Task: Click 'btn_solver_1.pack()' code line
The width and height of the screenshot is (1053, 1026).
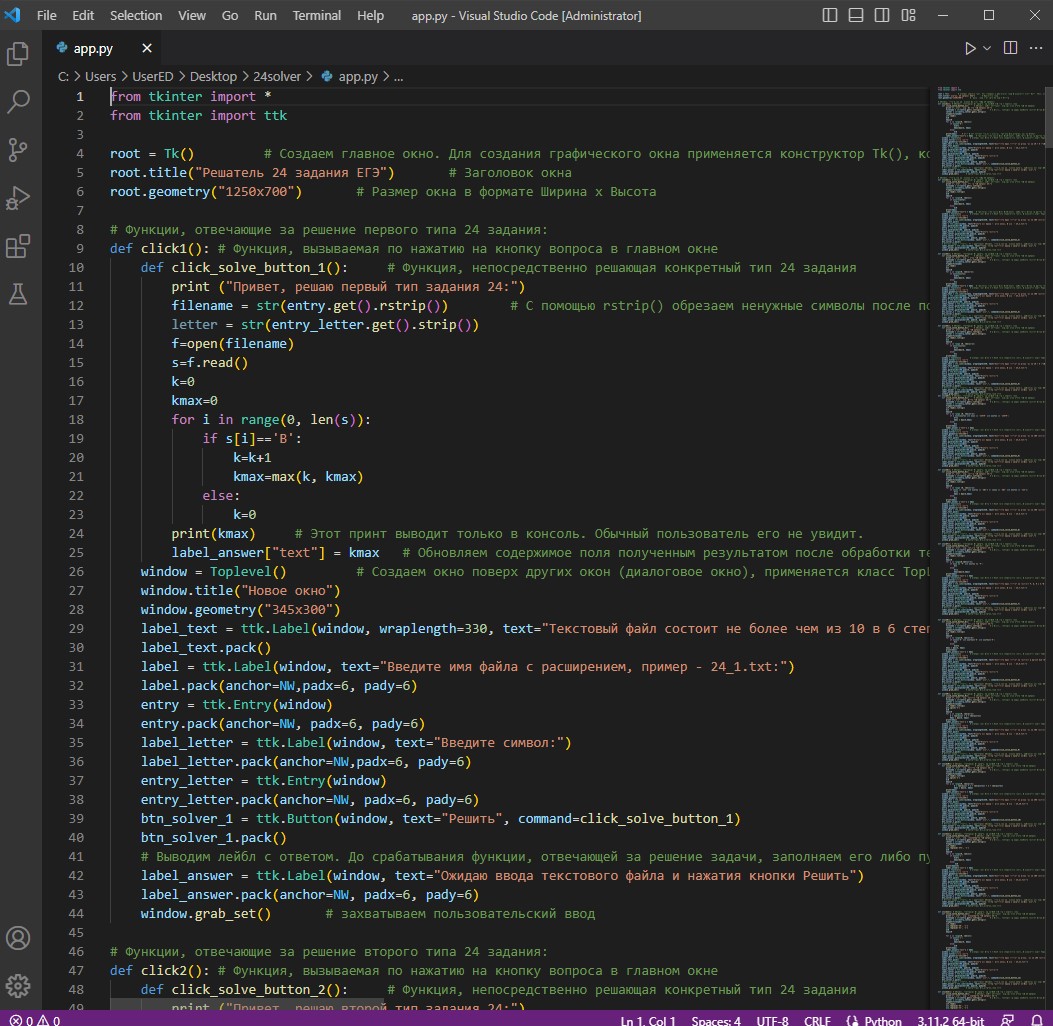Action: (x=214, y=837)
